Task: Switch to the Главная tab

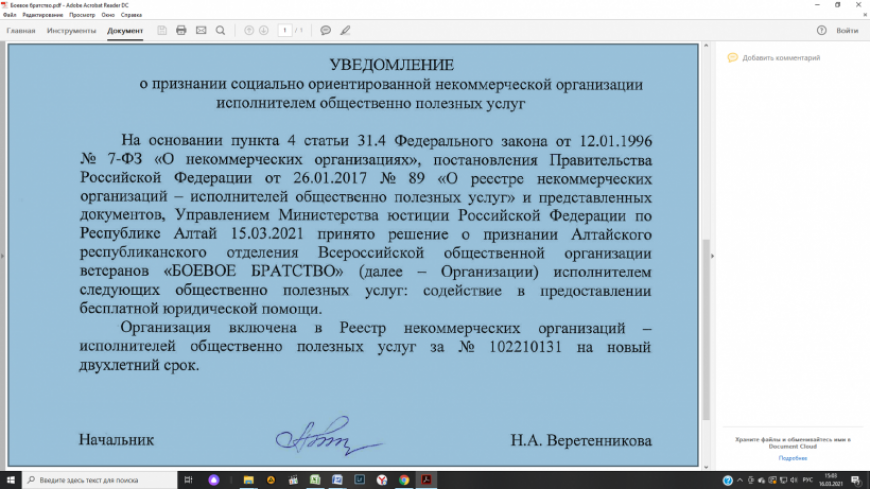Action: pyautogui.click(x=21, y=31)
